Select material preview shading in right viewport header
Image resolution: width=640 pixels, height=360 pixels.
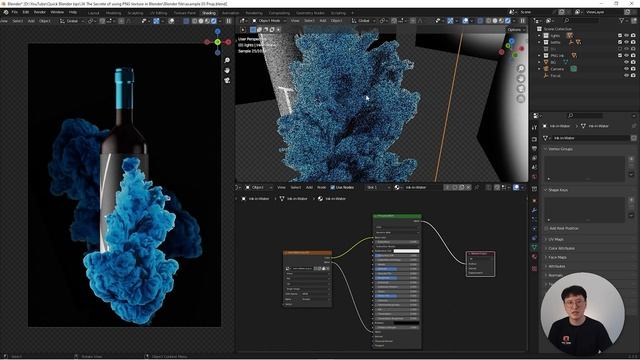tap(501, 20)
